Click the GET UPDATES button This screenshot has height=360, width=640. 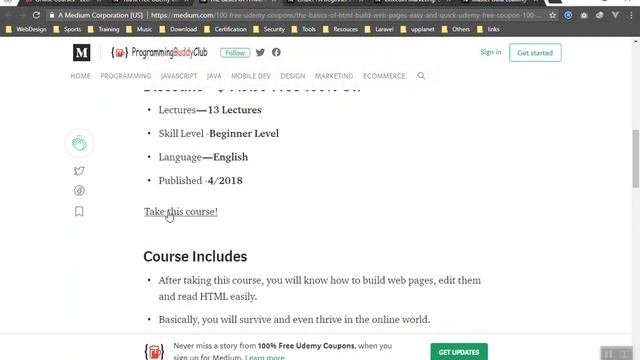459,352
